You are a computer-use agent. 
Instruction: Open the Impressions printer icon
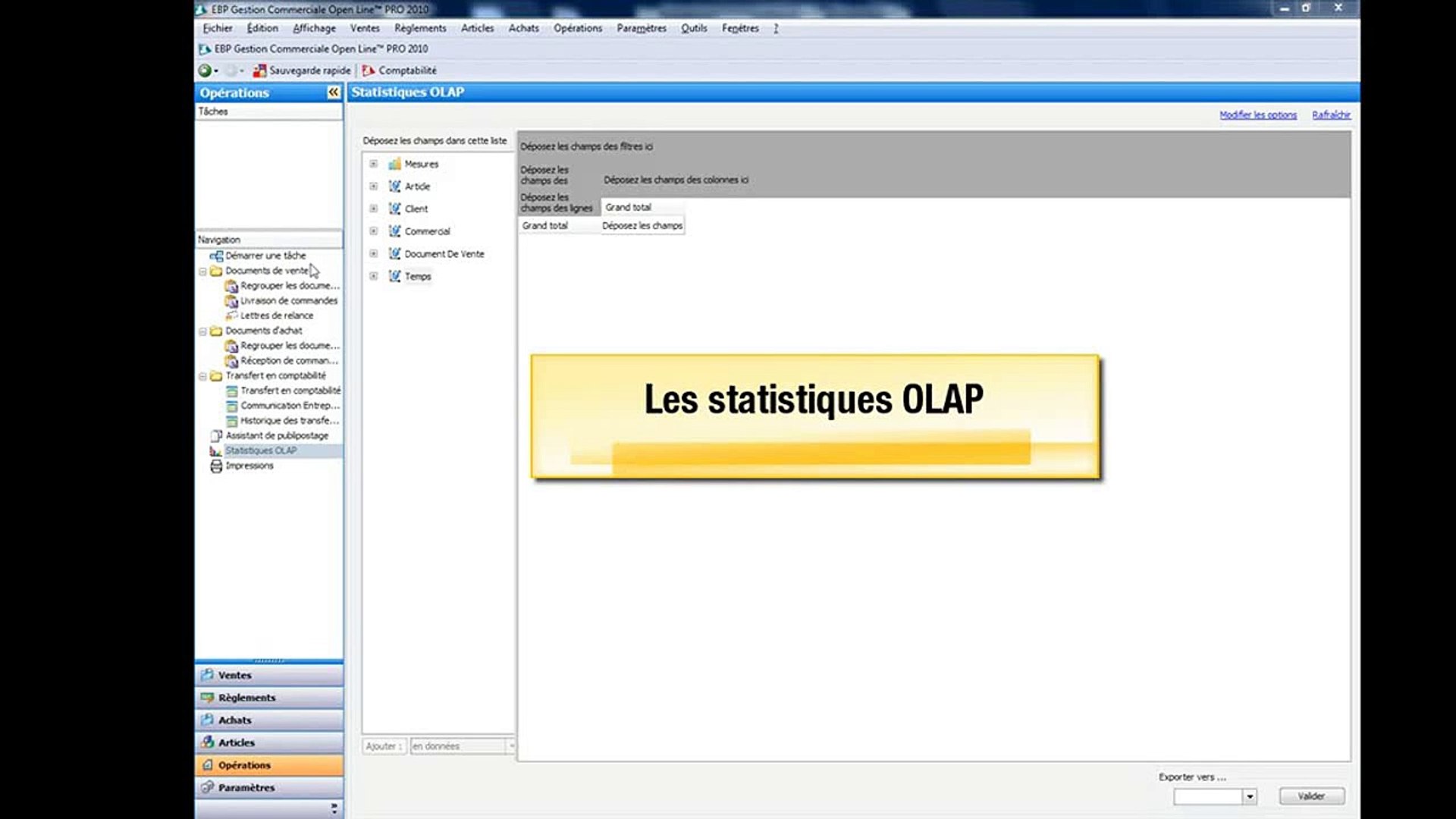click(215, 465)
